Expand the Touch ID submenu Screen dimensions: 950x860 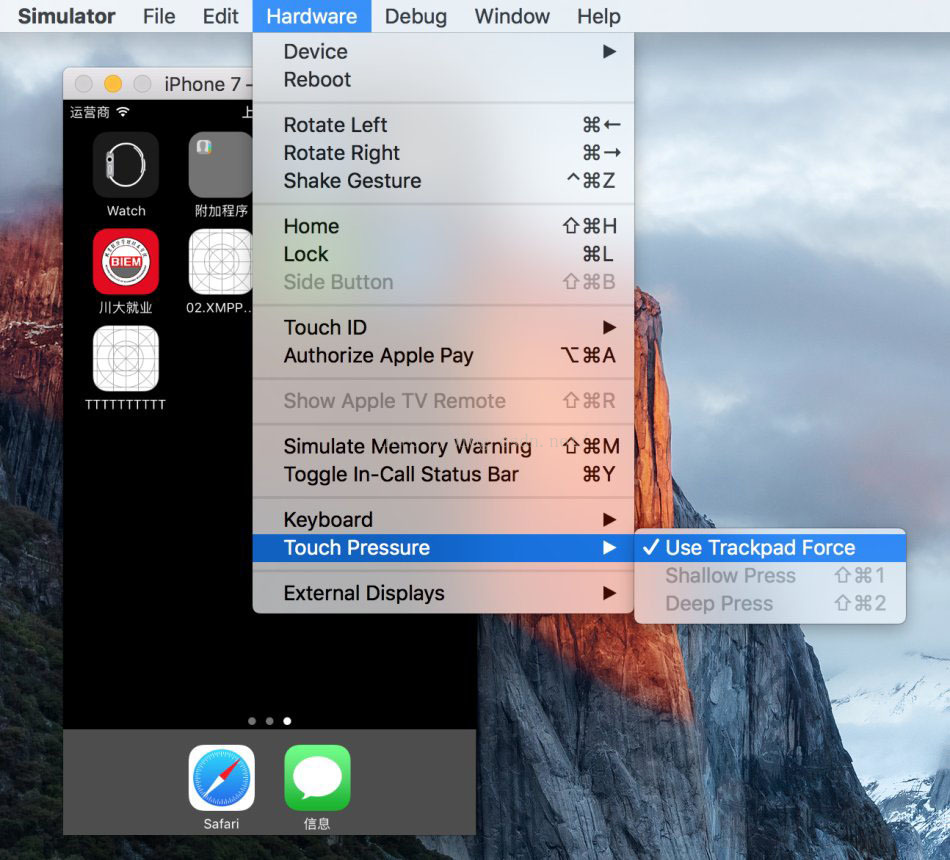[x=443, y=327]
